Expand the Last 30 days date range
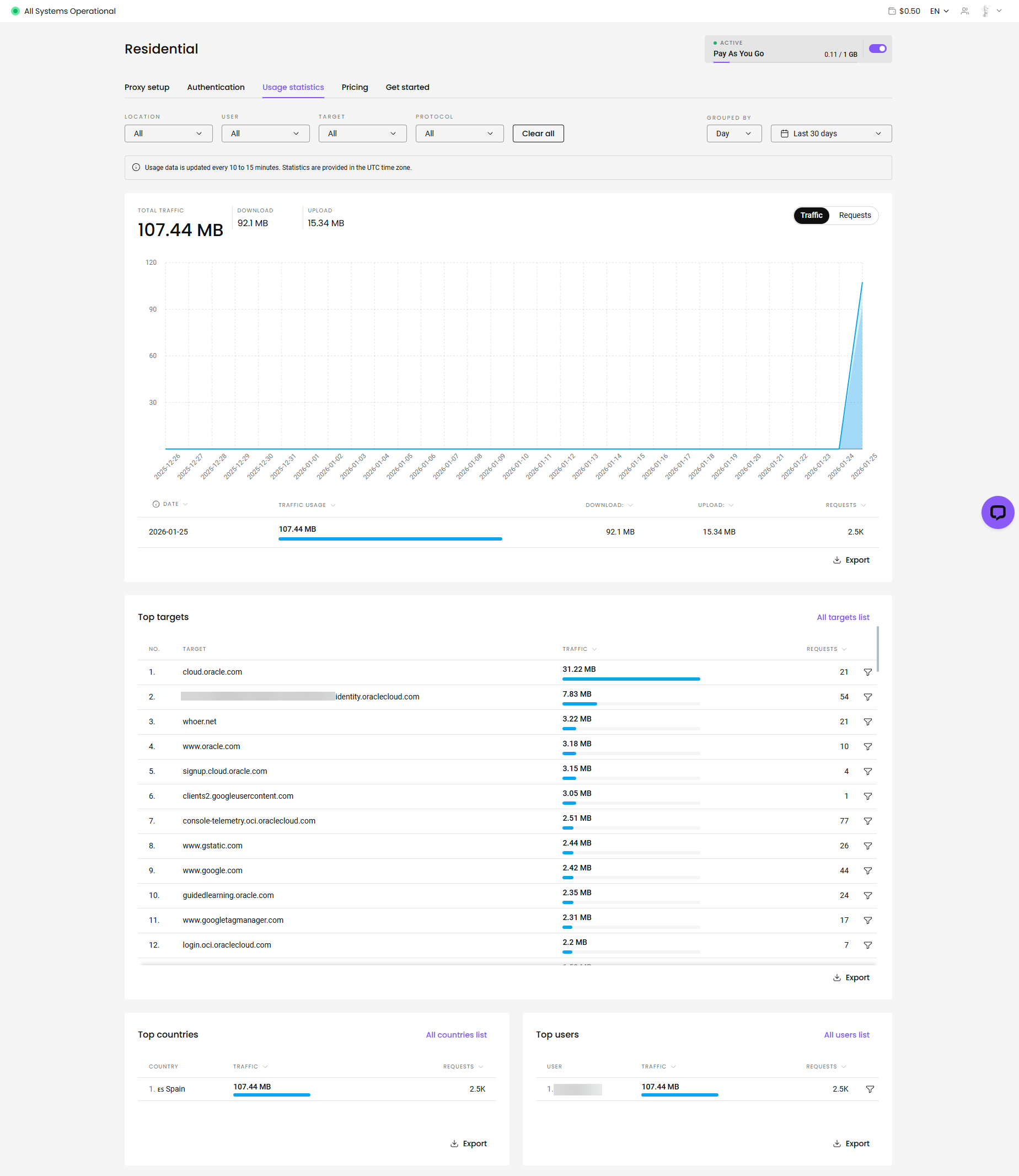This screenshot has height=1176, width=1019. pyautogui.click(x=830, y=133)
